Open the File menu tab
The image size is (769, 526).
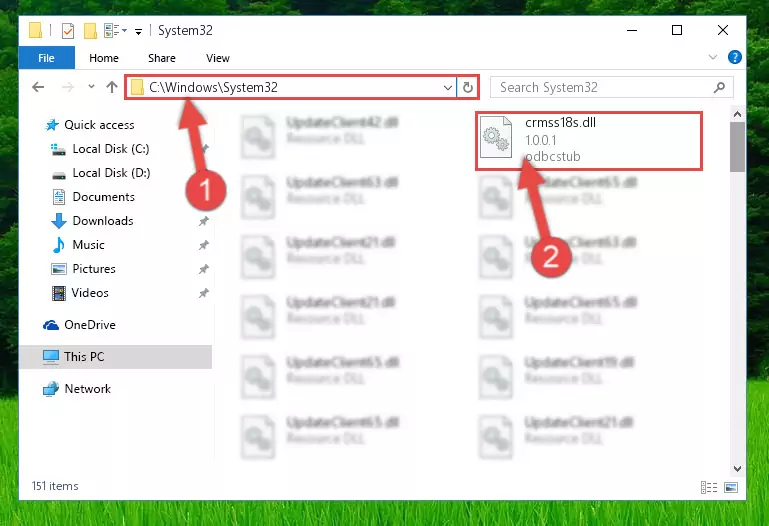point(47,58)
